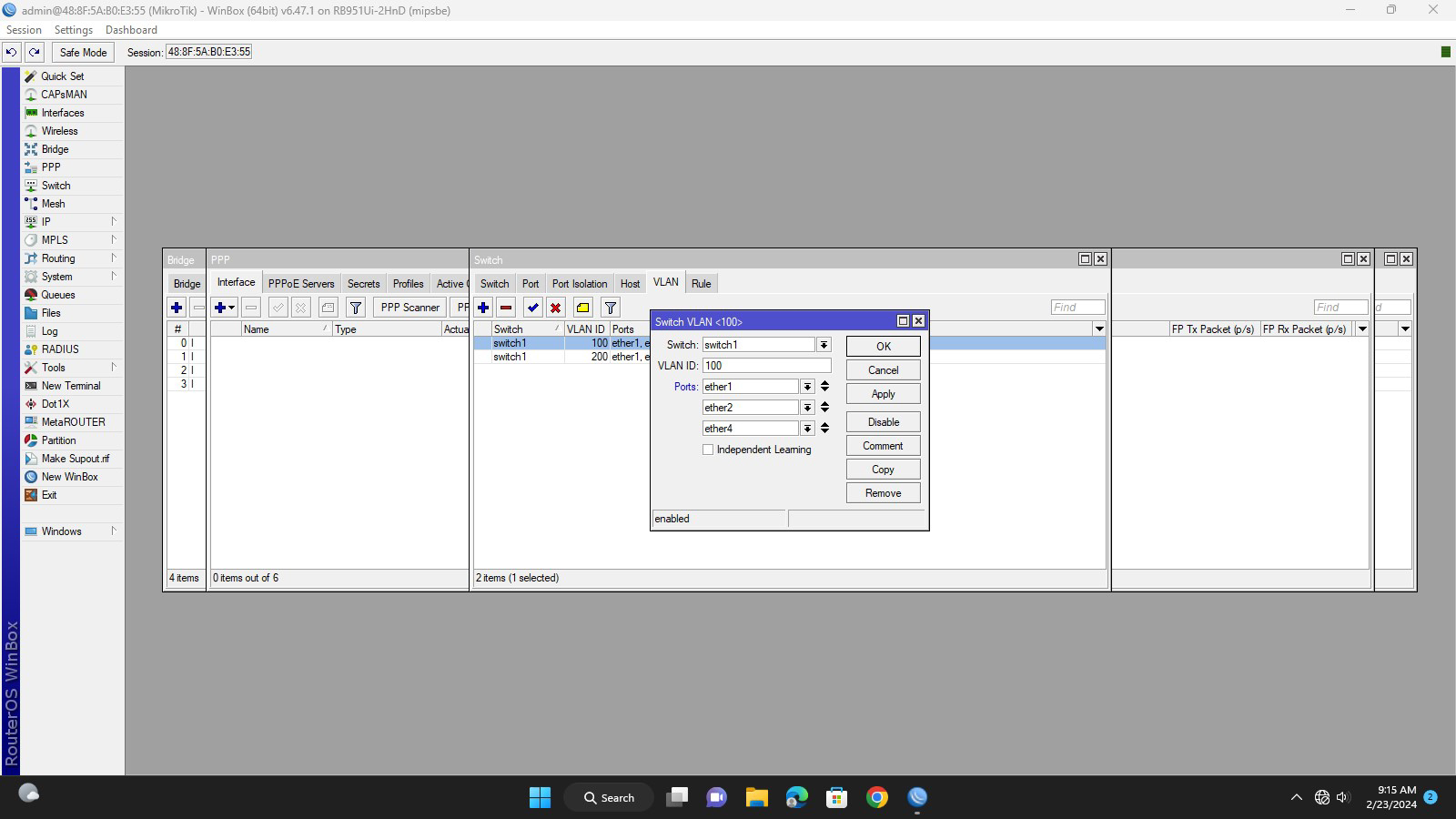Open Dot1X in the sidebar
This screenshot has height=819, width=1456.
55,404
